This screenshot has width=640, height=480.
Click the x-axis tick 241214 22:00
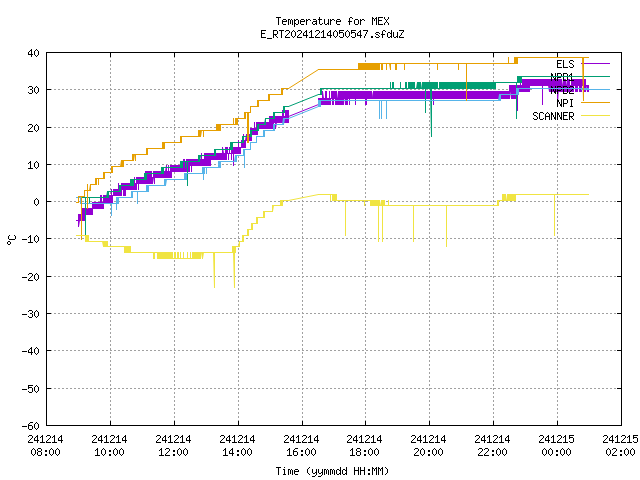492,446
